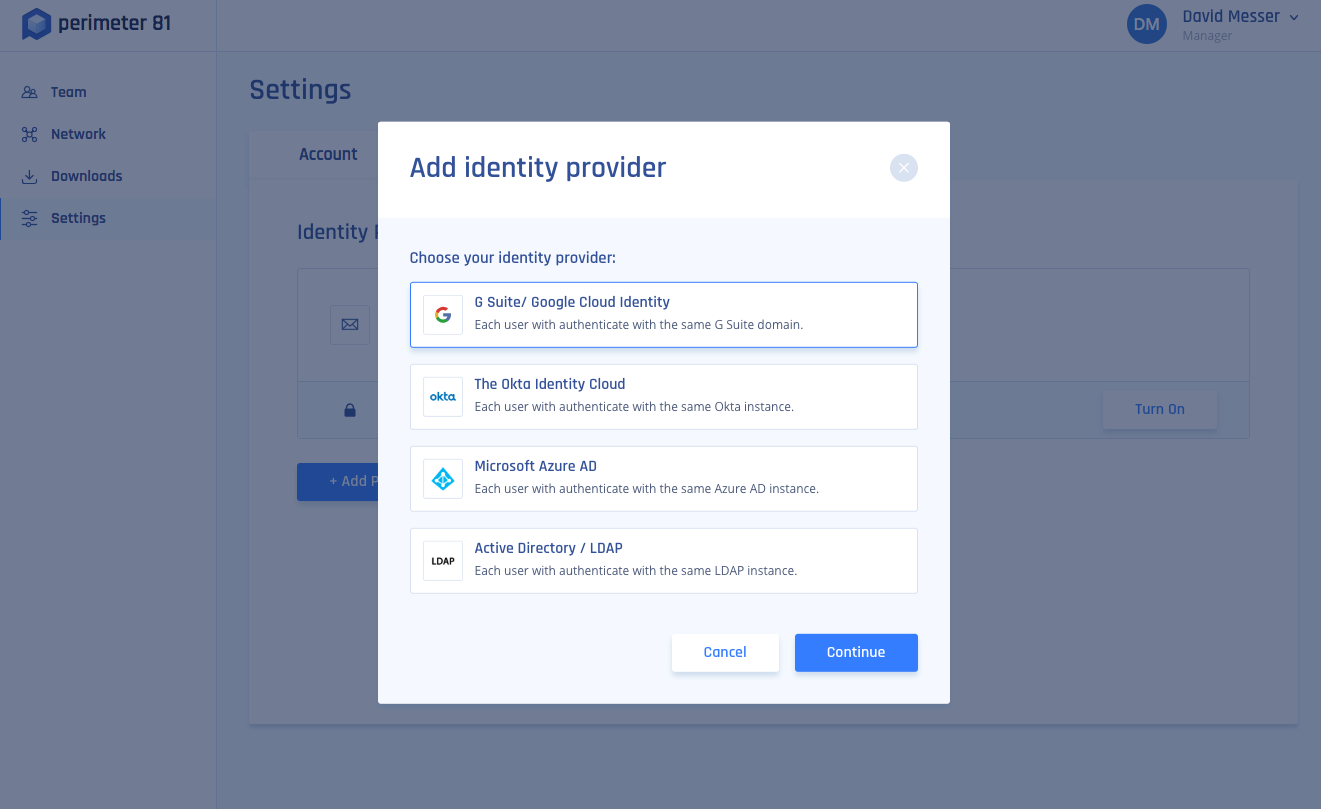Click the Turn On button
1321x809 pixels.
1160,409
